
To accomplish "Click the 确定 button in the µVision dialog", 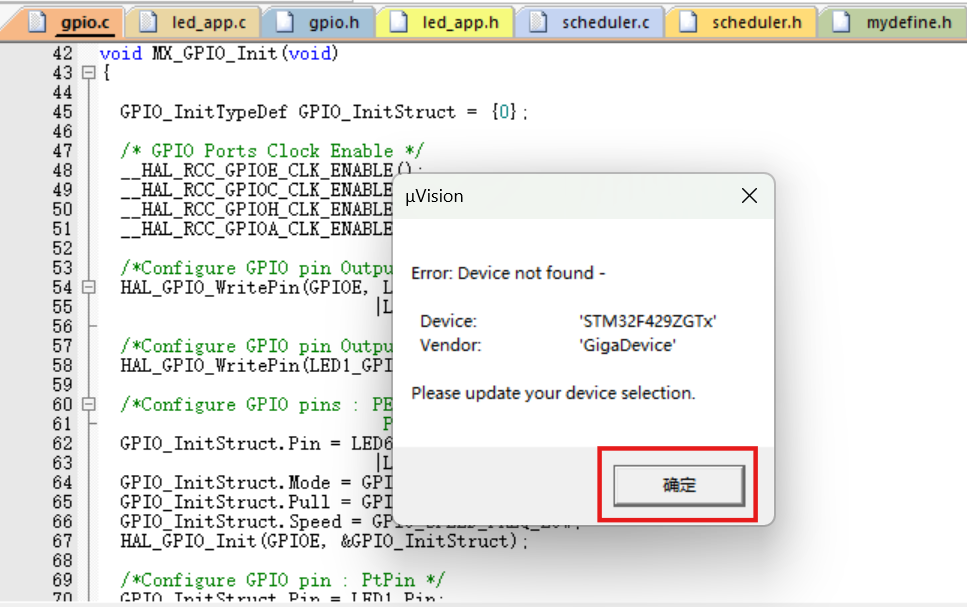I will pos(678,485).
